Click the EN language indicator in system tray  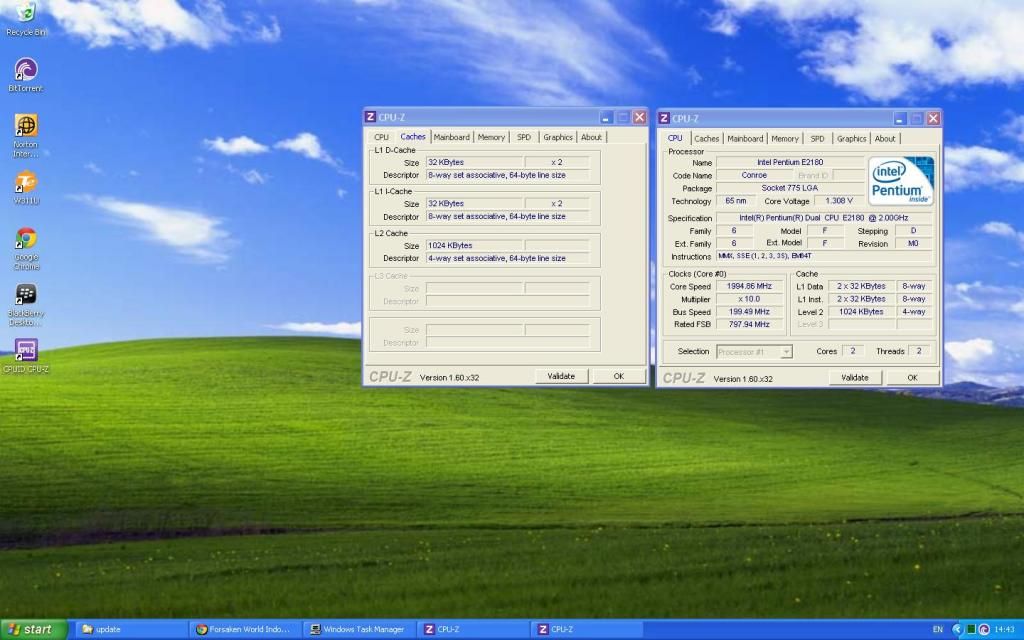coord(938,630)
